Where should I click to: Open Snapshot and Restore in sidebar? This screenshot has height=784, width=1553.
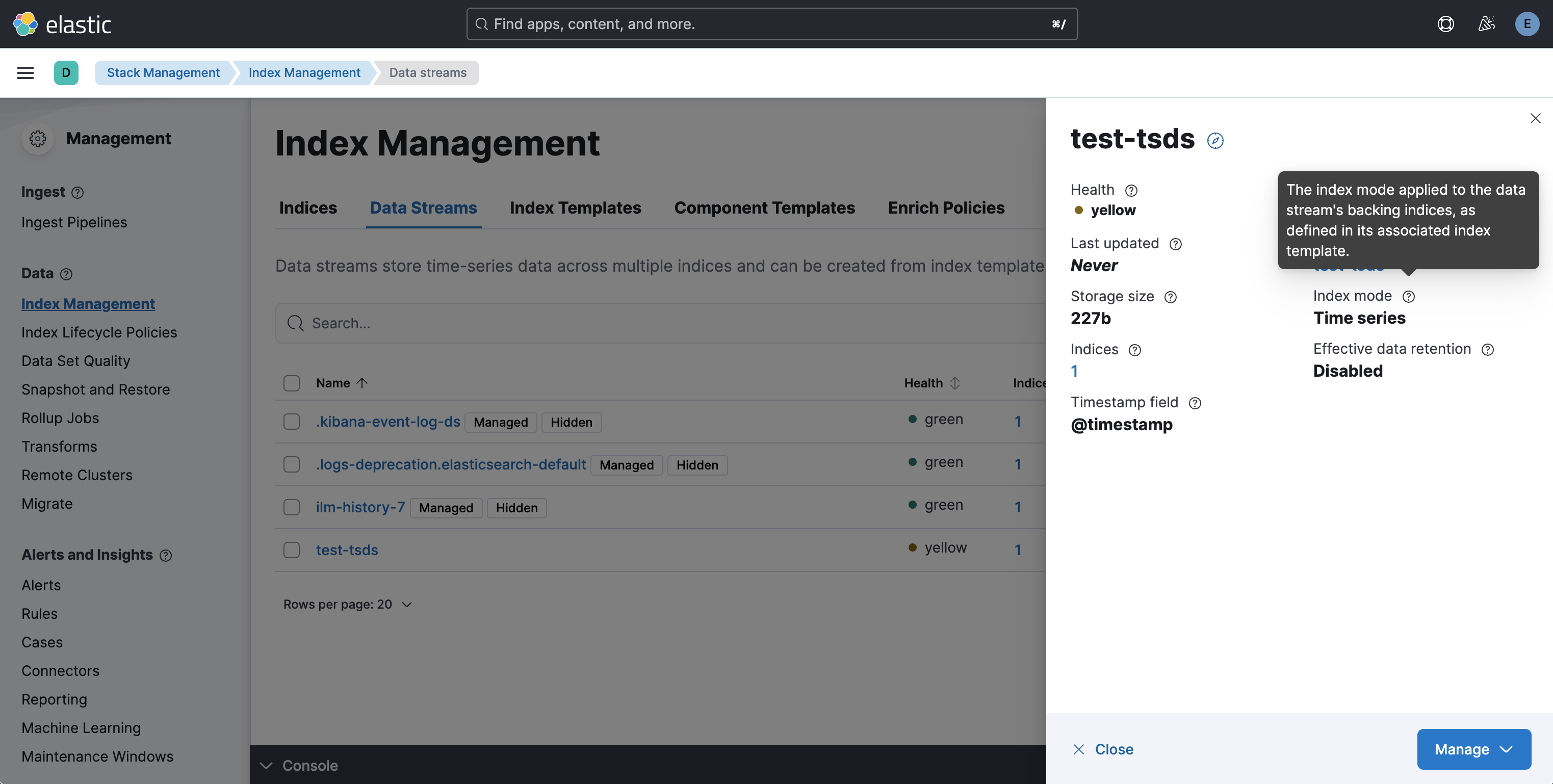tap(96, 389)
